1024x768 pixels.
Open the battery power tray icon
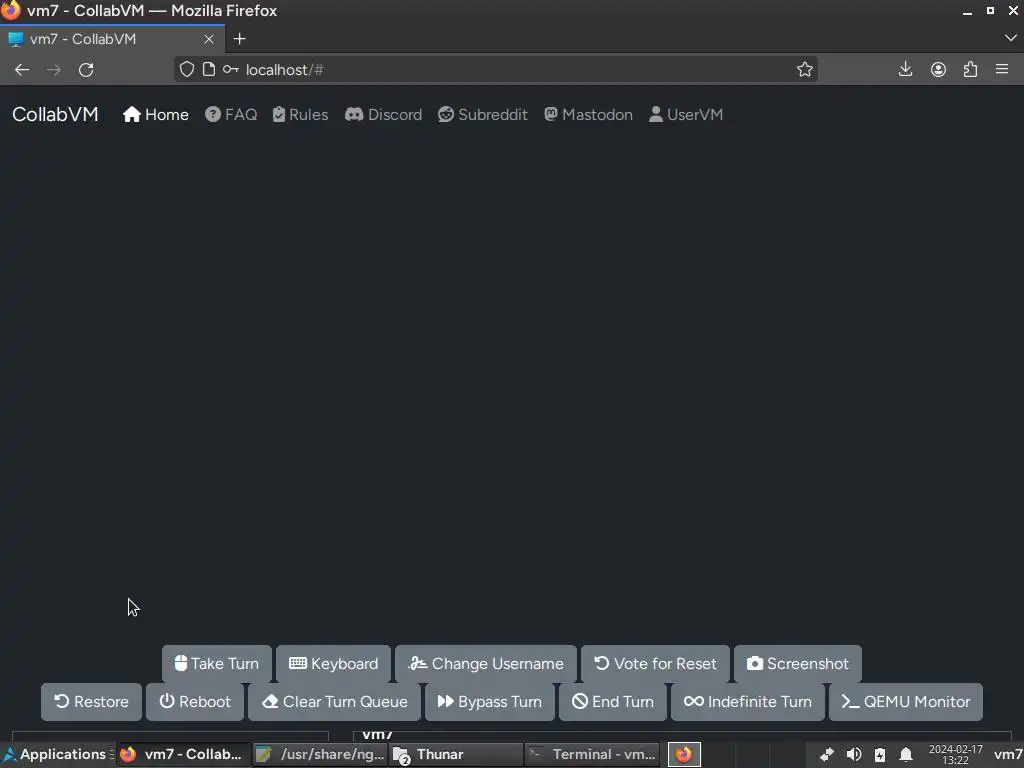point(880,755)
